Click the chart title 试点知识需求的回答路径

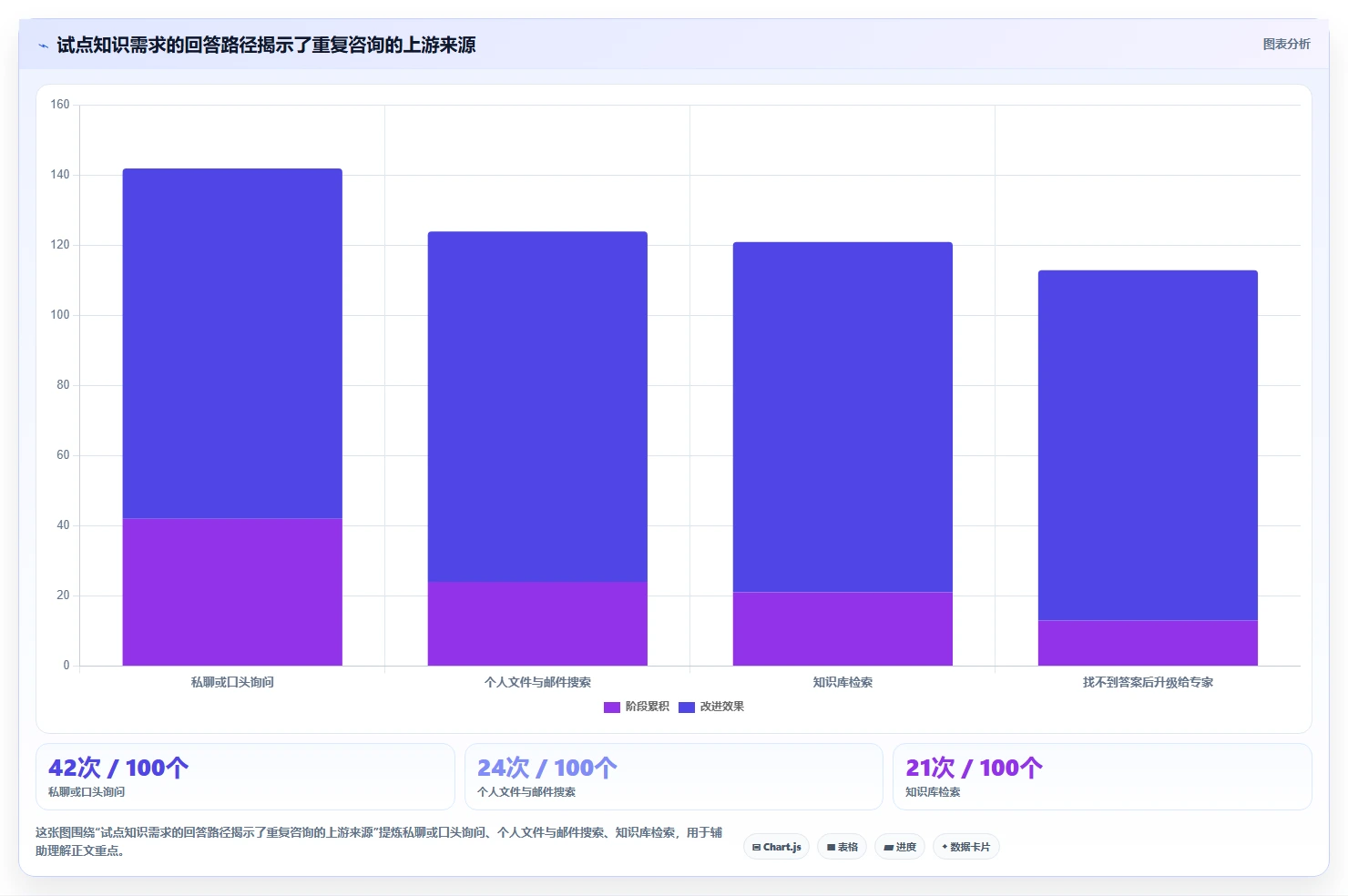266,45
